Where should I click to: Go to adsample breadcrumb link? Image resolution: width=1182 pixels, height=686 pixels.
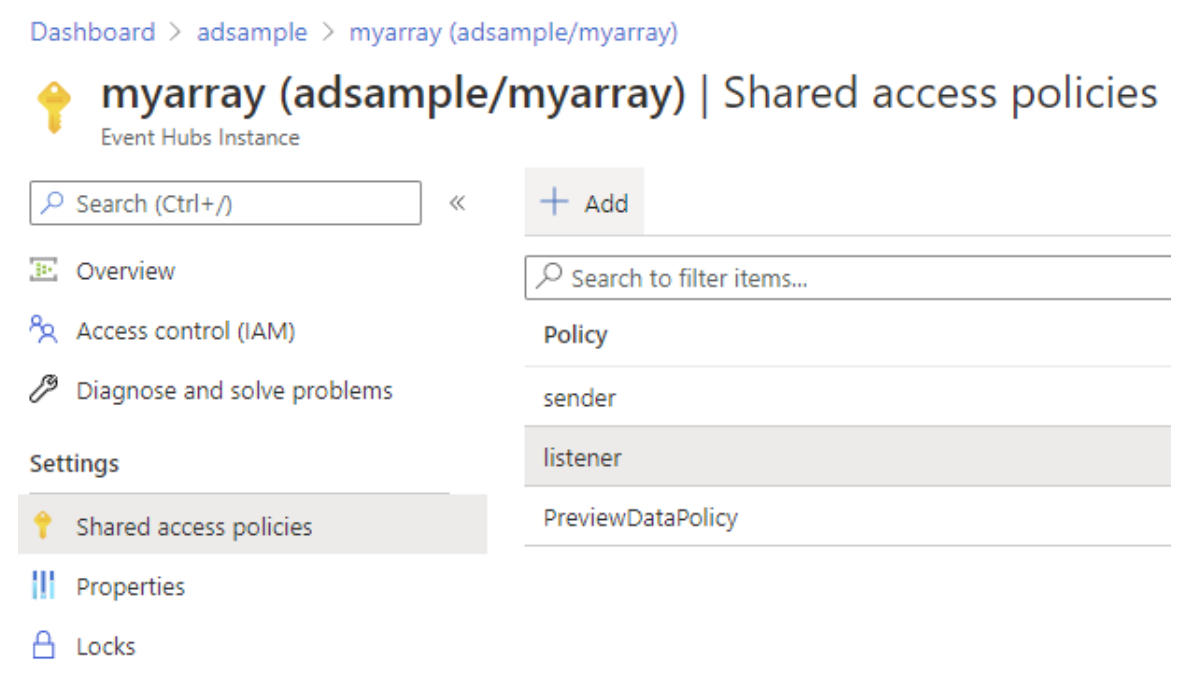tap(252, 32)
